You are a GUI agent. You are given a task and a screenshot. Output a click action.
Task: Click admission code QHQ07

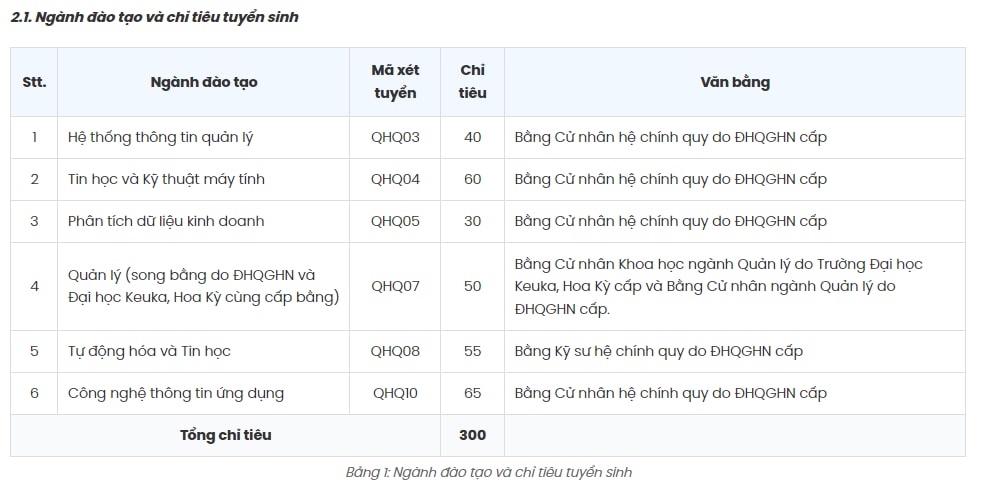[395, 286]
